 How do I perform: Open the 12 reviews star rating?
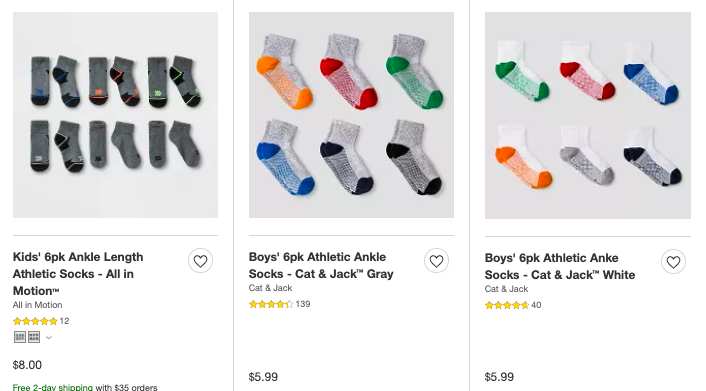click(41, 321)
